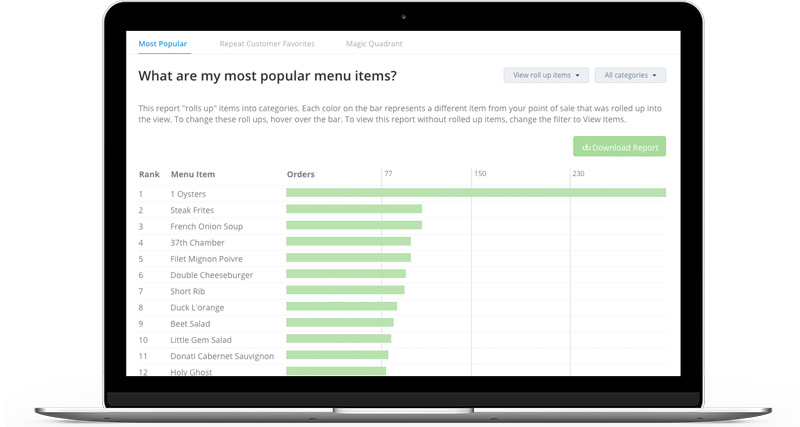800x427 pixels.
Task: Click the Orders column header
Action: (301, 174)
